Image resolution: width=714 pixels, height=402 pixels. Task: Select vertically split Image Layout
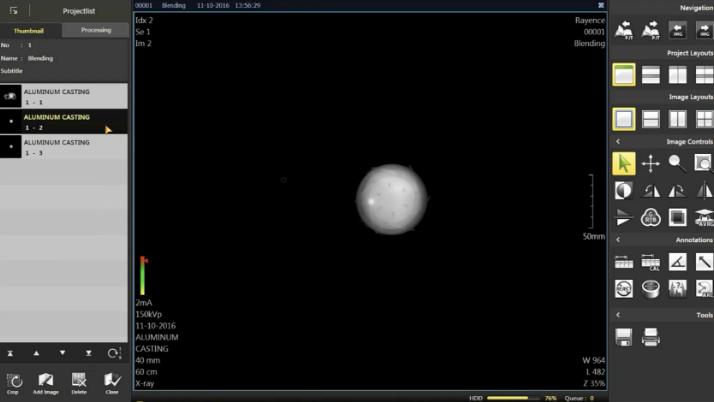tap(678, 119)
